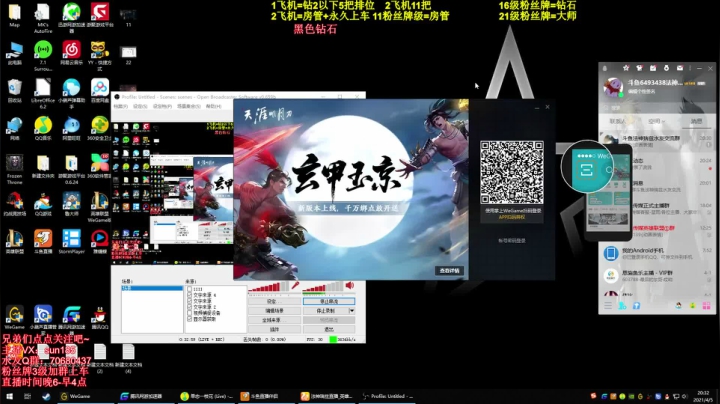Open the skin (shirt) icon in QQ header
Viewport: 720px width, 404px height.
(x=639, y=68)
